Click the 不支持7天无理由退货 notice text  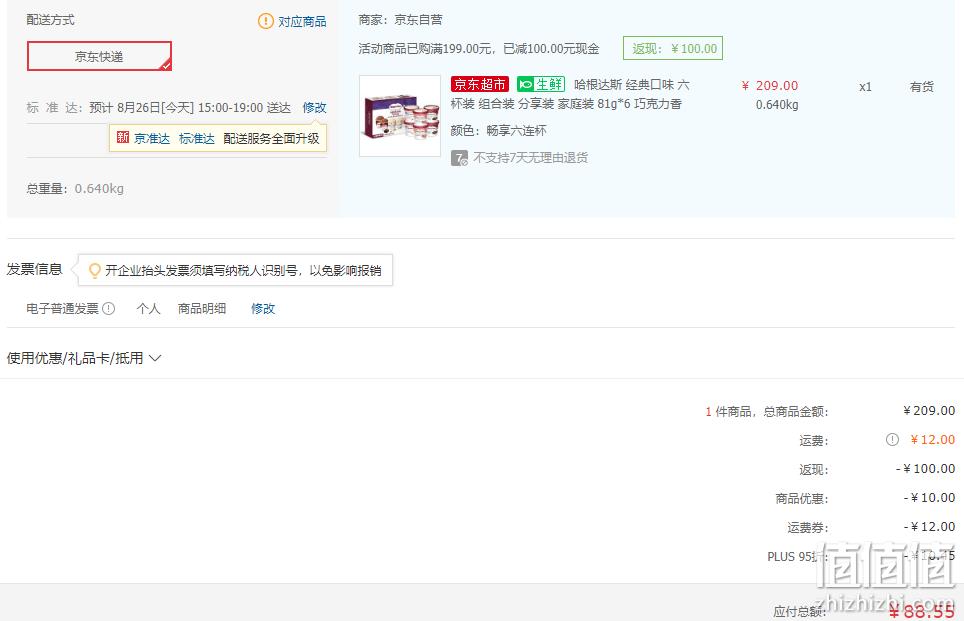click(x=531, y=158)
